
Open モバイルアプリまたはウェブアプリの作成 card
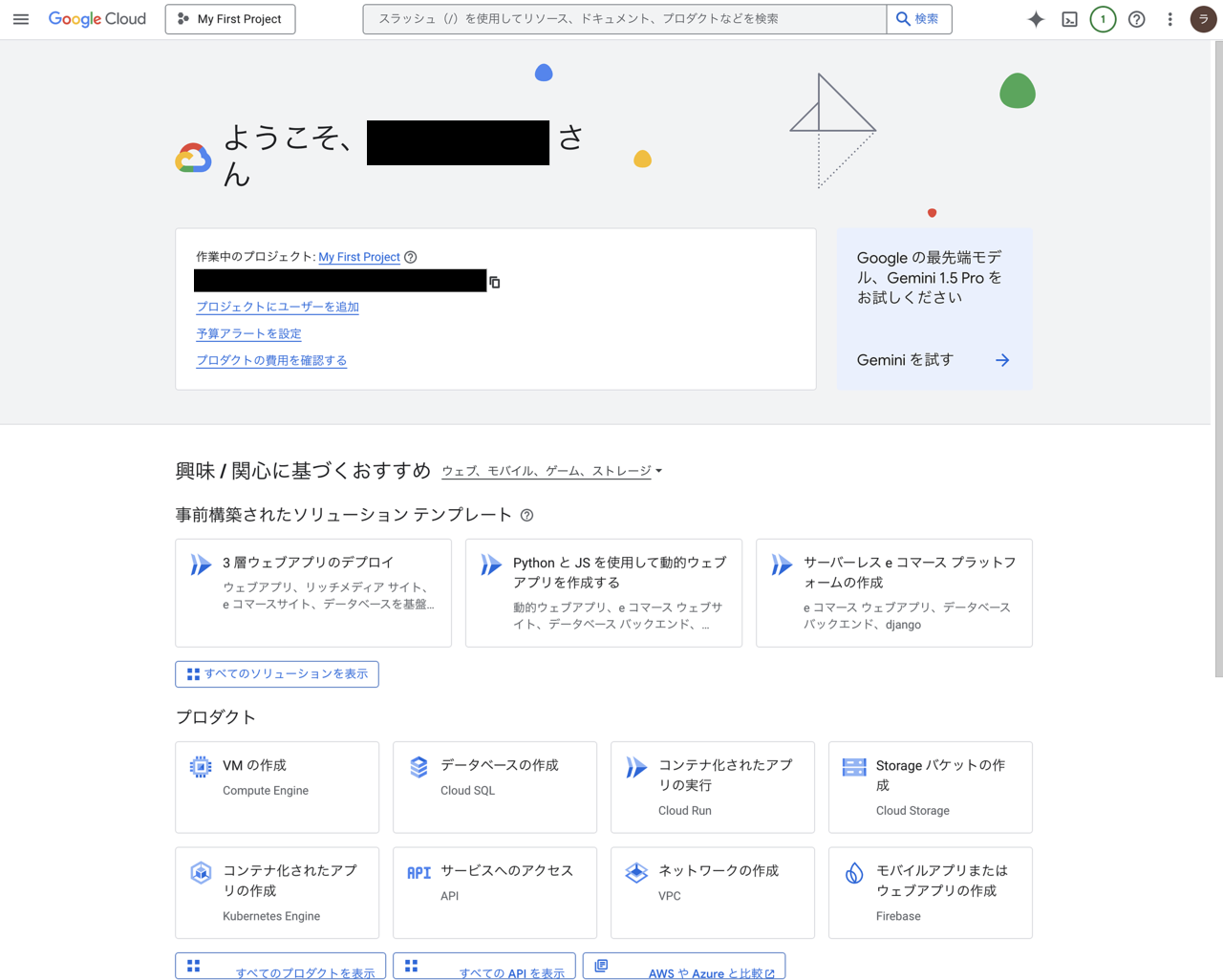(931, 892)
